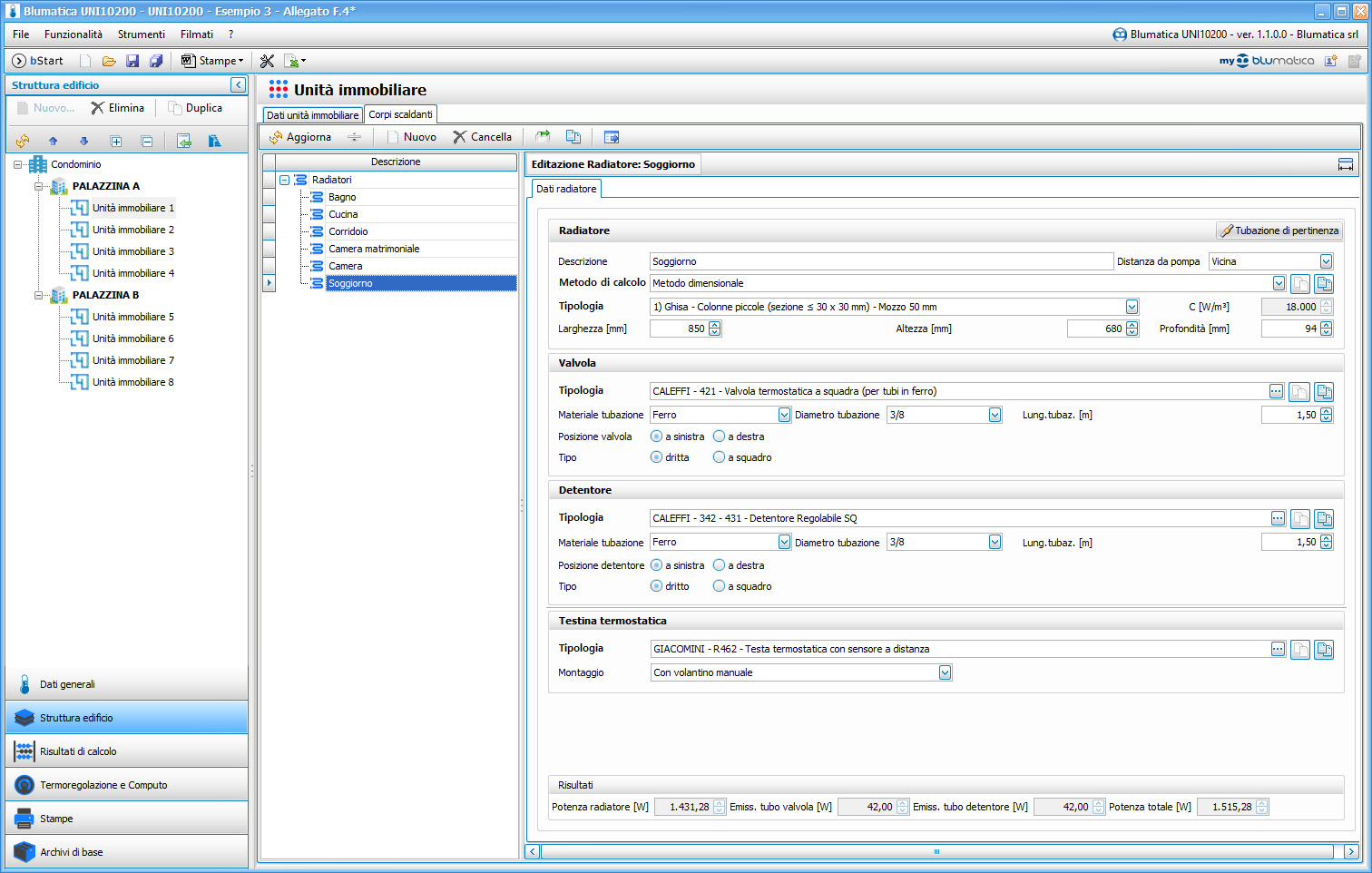This screenshot has height=873, width=1372.
Task: Browse Testina termostatica tipologia ellipsis button
Action: tap(1278, 649)
